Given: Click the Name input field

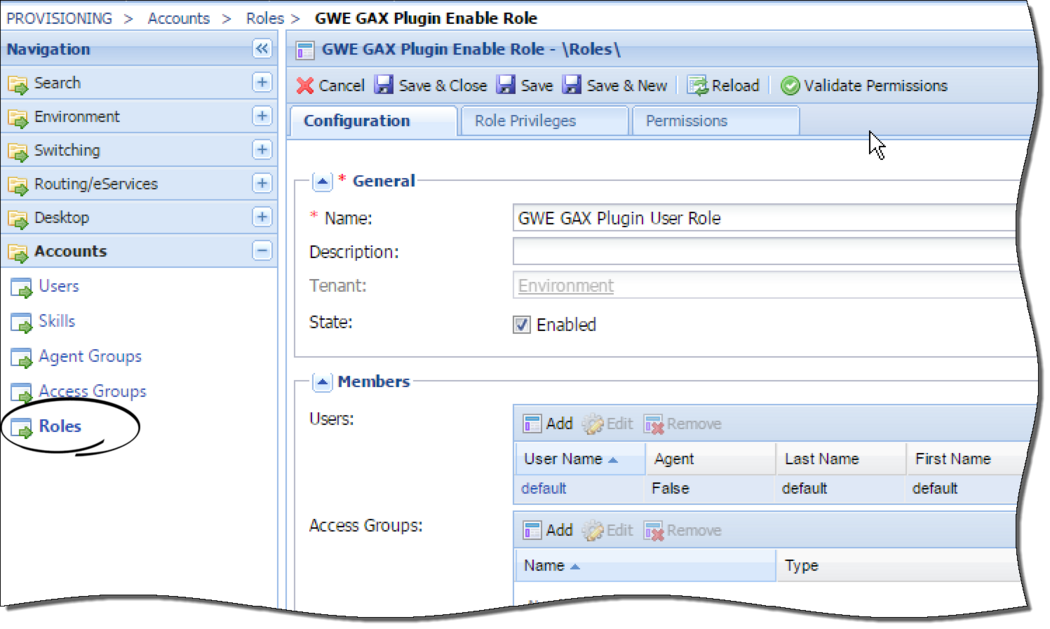Looking at the screenshot, I should pos(767,218).
